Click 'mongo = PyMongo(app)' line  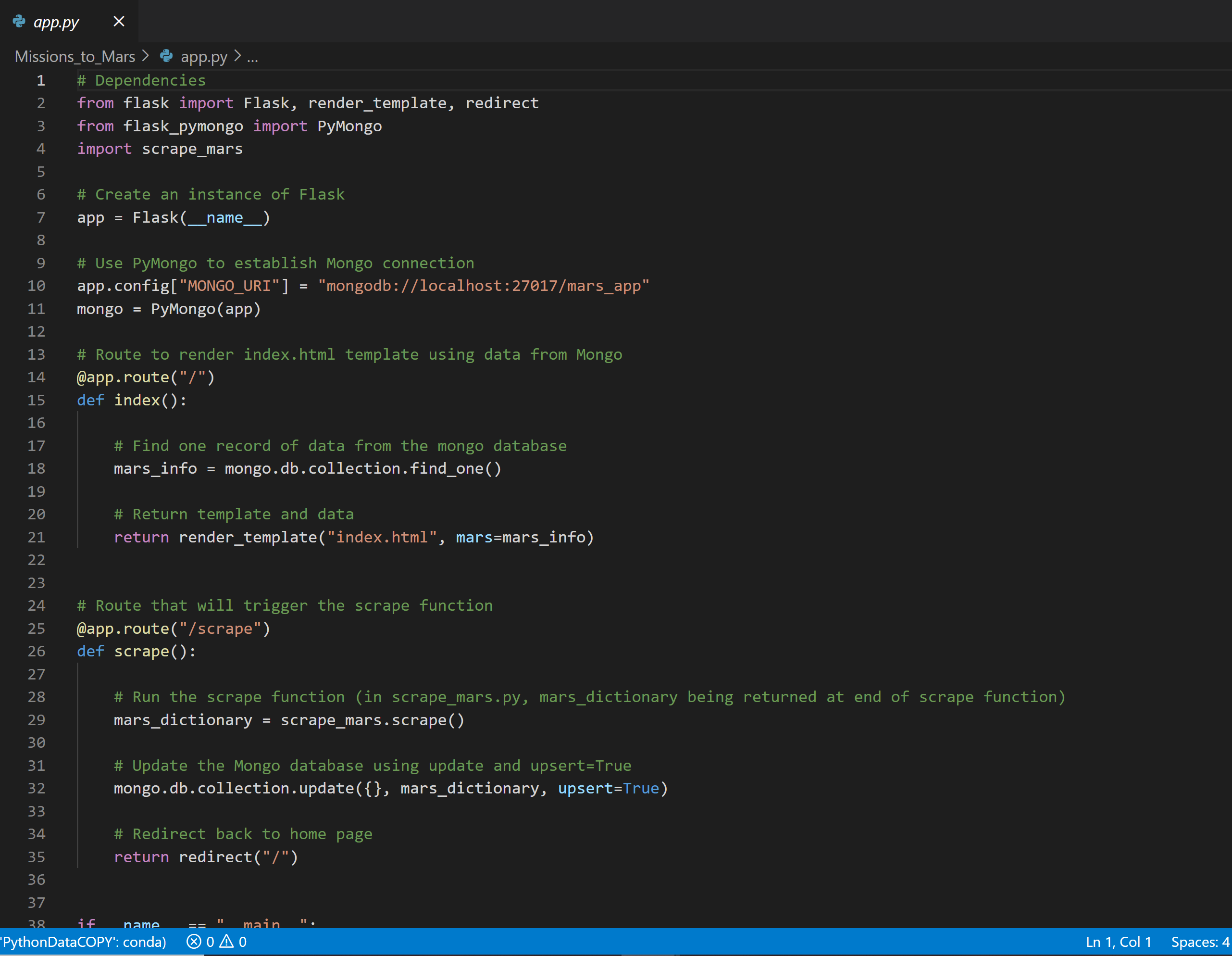coord(169,309)
